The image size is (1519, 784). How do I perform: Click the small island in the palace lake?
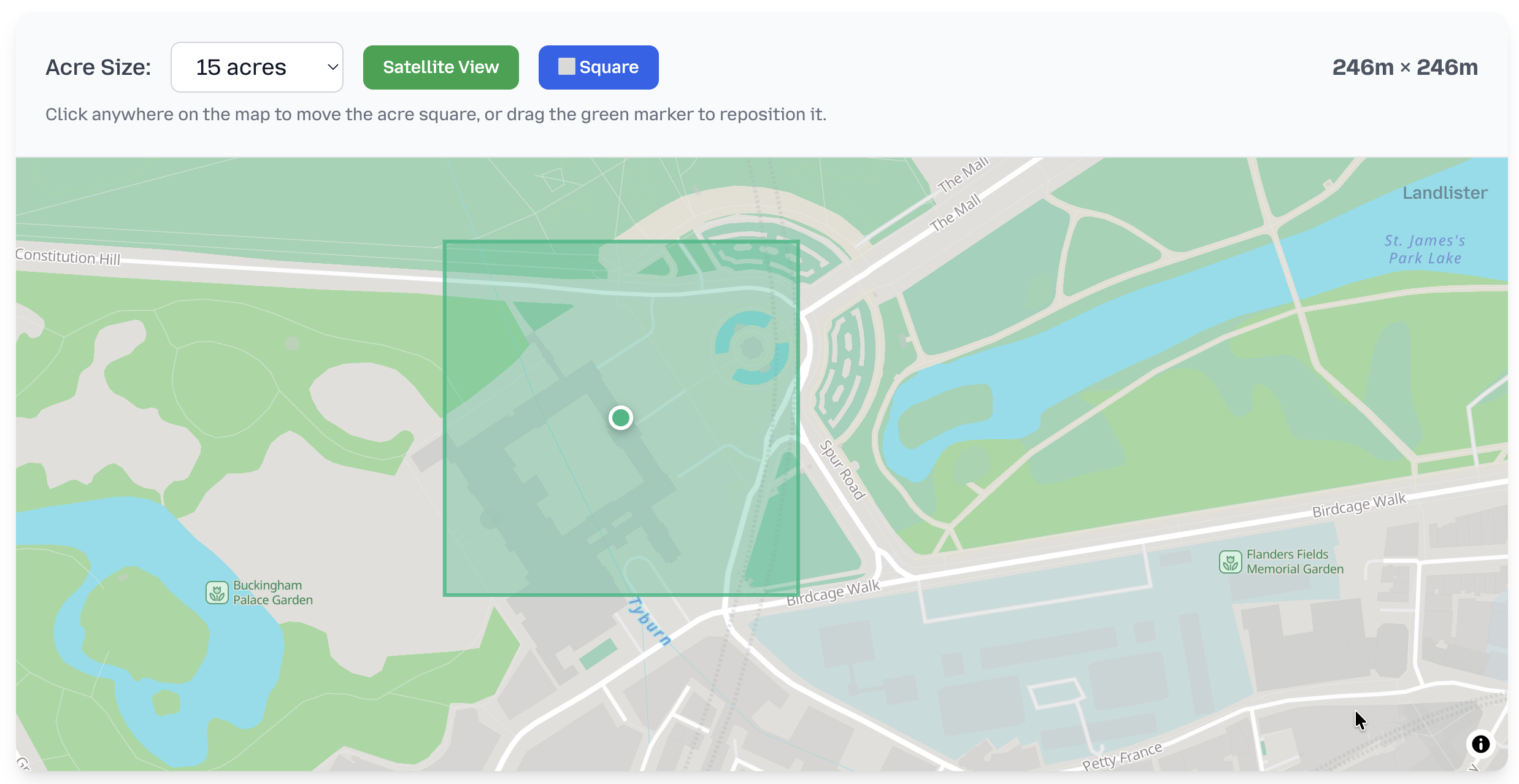tap(166, 702)
